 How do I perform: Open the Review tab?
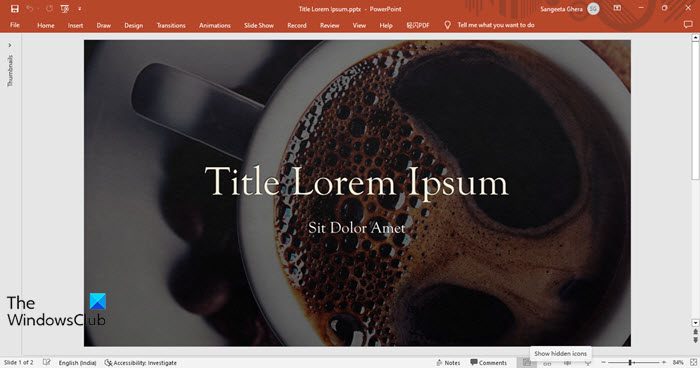click(x=329, y=25)
